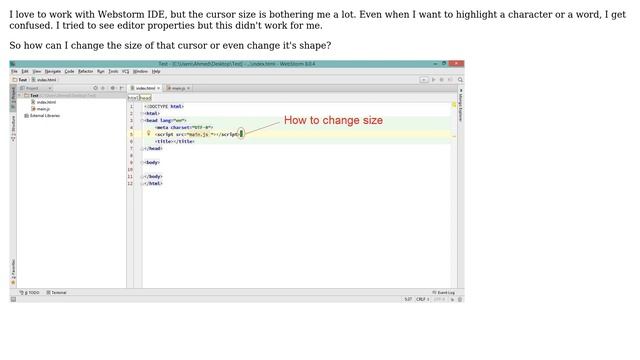Click the cursor position 5:37 in status bar
The image size is (640, 360).
coord(408,300)
